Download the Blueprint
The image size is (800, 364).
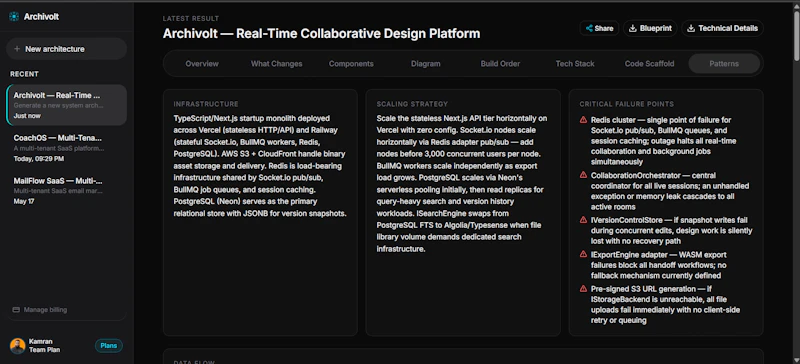click(x=650, y=29)
